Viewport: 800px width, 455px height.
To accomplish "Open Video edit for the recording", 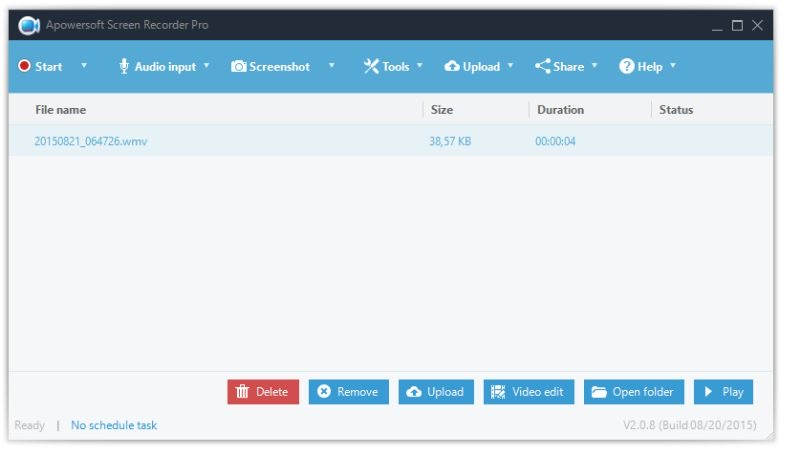I will [529, 392].
